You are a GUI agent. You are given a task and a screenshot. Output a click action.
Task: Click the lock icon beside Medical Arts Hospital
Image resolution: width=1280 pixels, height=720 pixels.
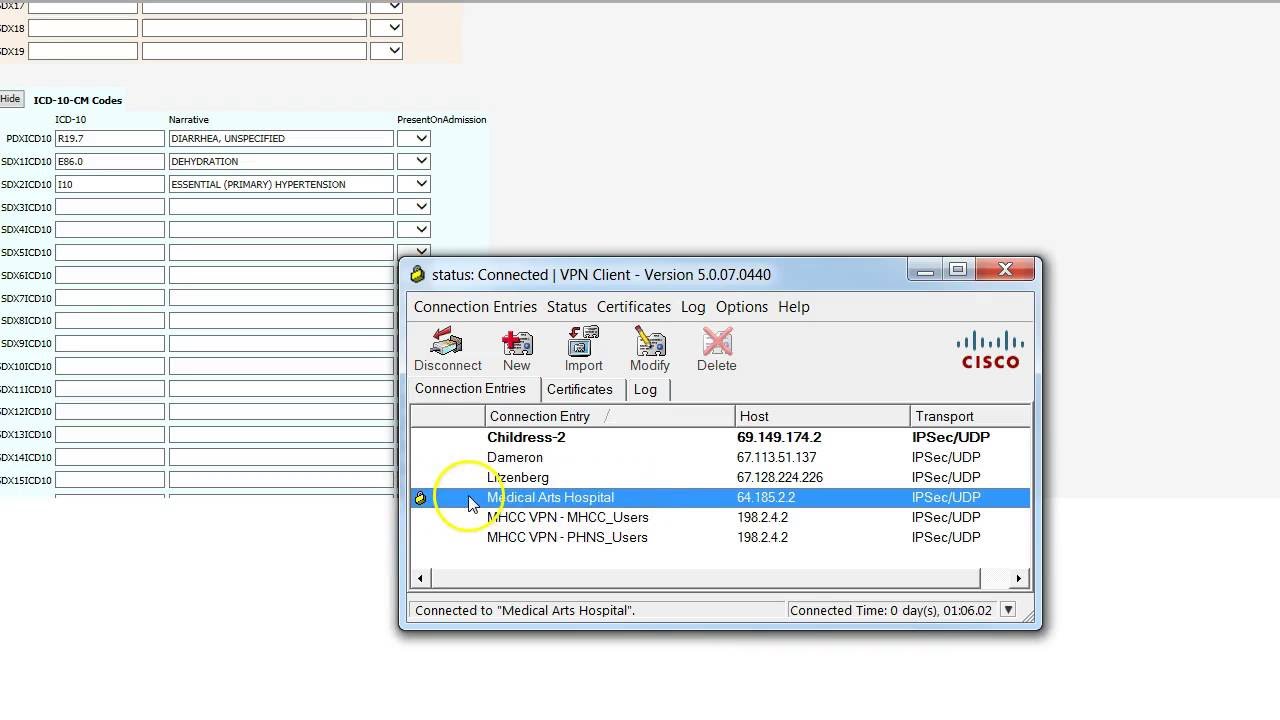click(x=420, y=497)
